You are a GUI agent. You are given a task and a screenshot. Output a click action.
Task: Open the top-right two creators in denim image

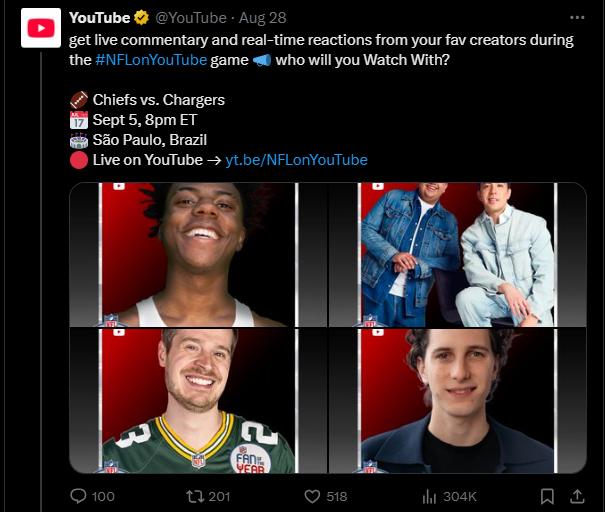click(458, 255)
